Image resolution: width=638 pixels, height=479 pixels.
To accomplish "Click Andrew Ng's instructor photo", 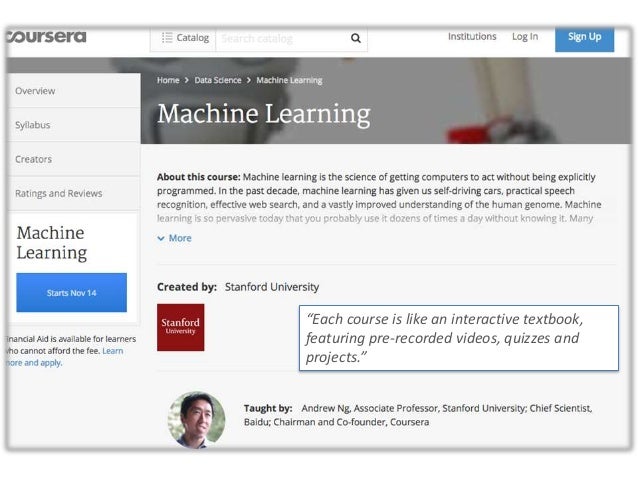I will coord(197,420).
